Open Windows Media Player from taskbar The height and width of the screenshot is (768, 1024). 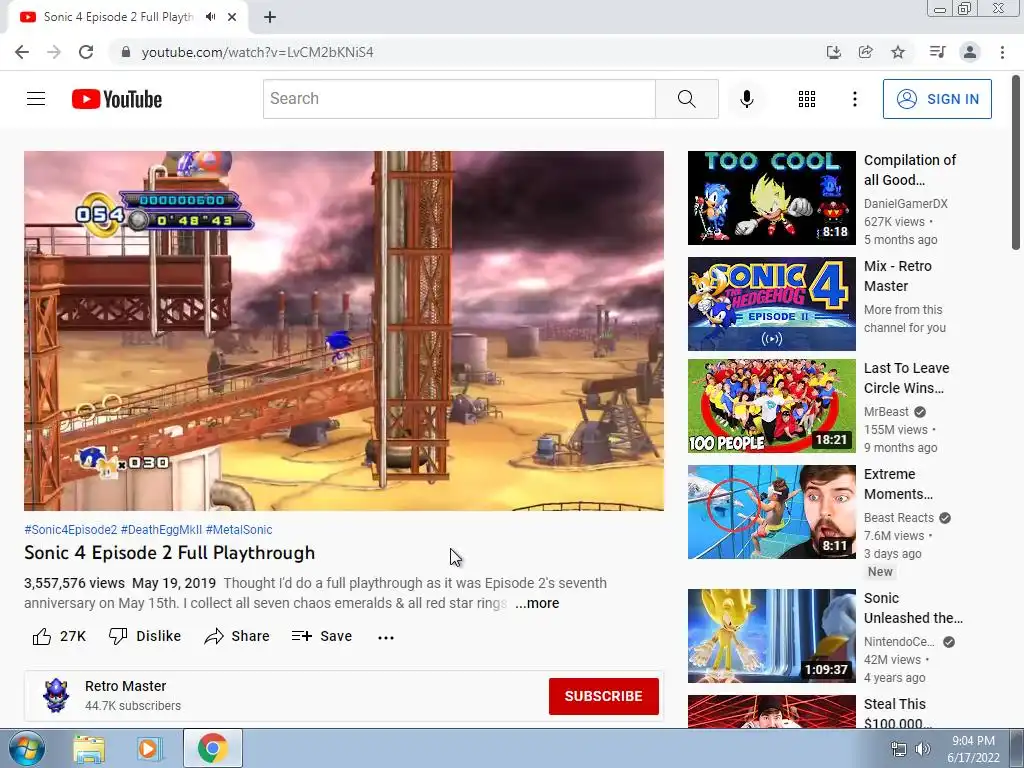coord(150,748)
